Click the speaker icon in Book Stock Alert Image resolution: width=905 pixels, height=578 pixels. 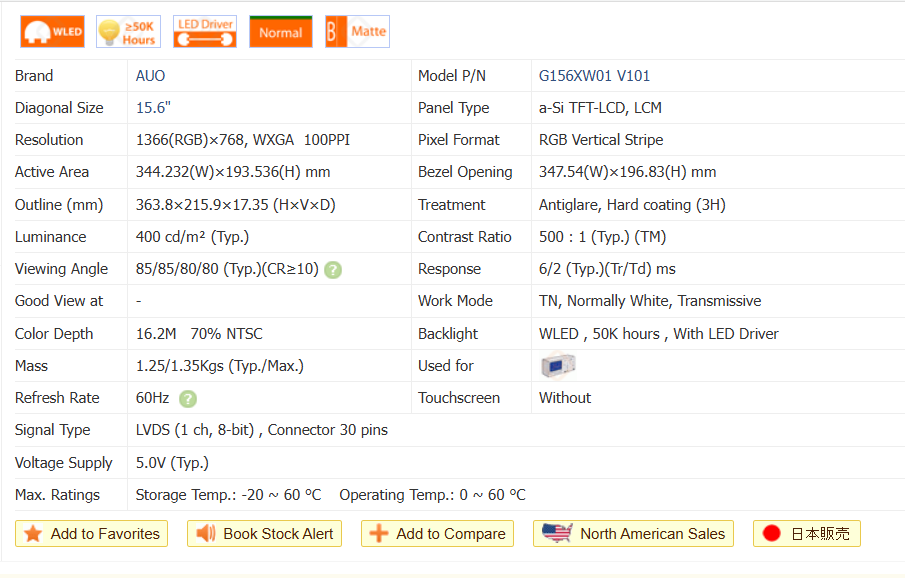206,534
